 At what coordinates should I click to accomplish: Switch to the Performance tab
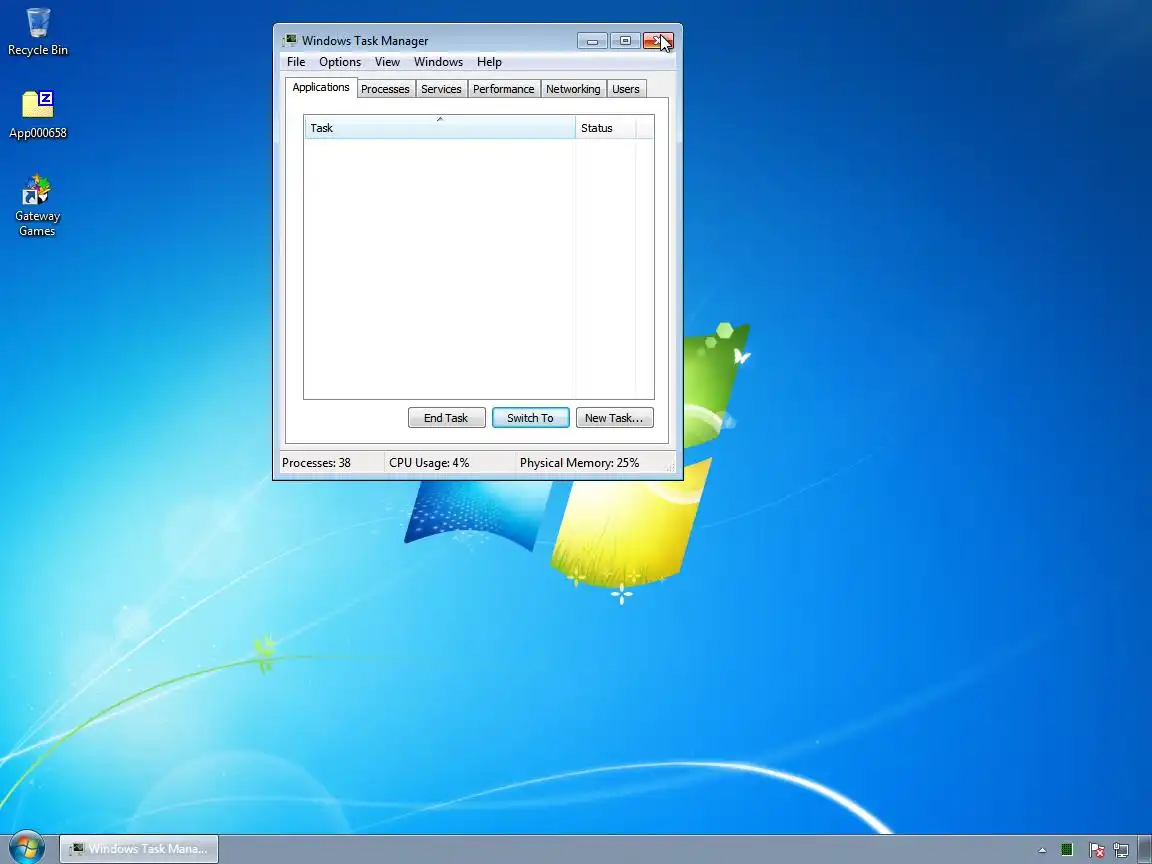tap(504, 89)
